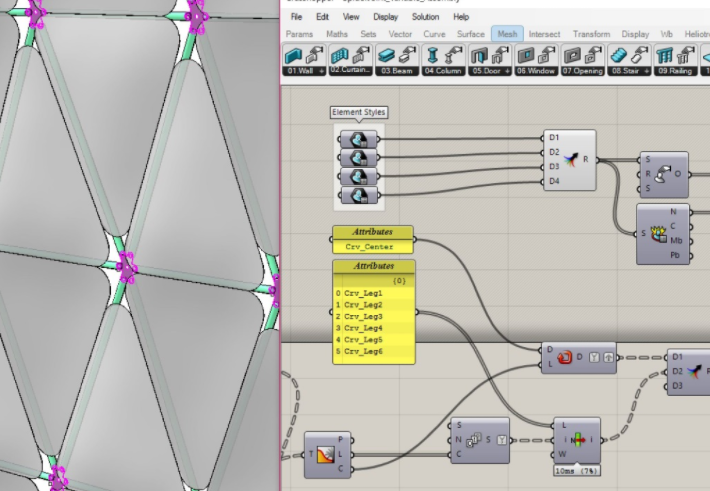Select the T P L C component icon
This screenshot has width=710, height=491.
click(x=326, y=454)
